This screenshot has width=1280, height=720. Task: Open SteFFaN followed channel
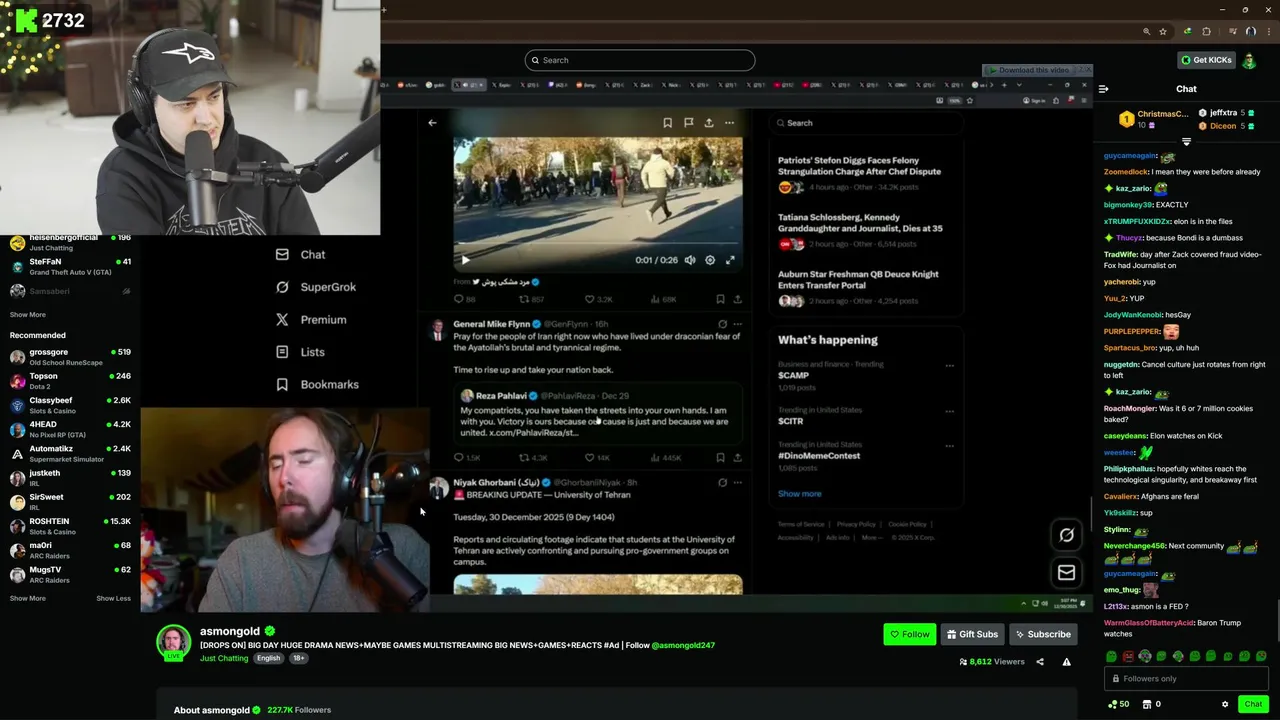pos(70,267)
